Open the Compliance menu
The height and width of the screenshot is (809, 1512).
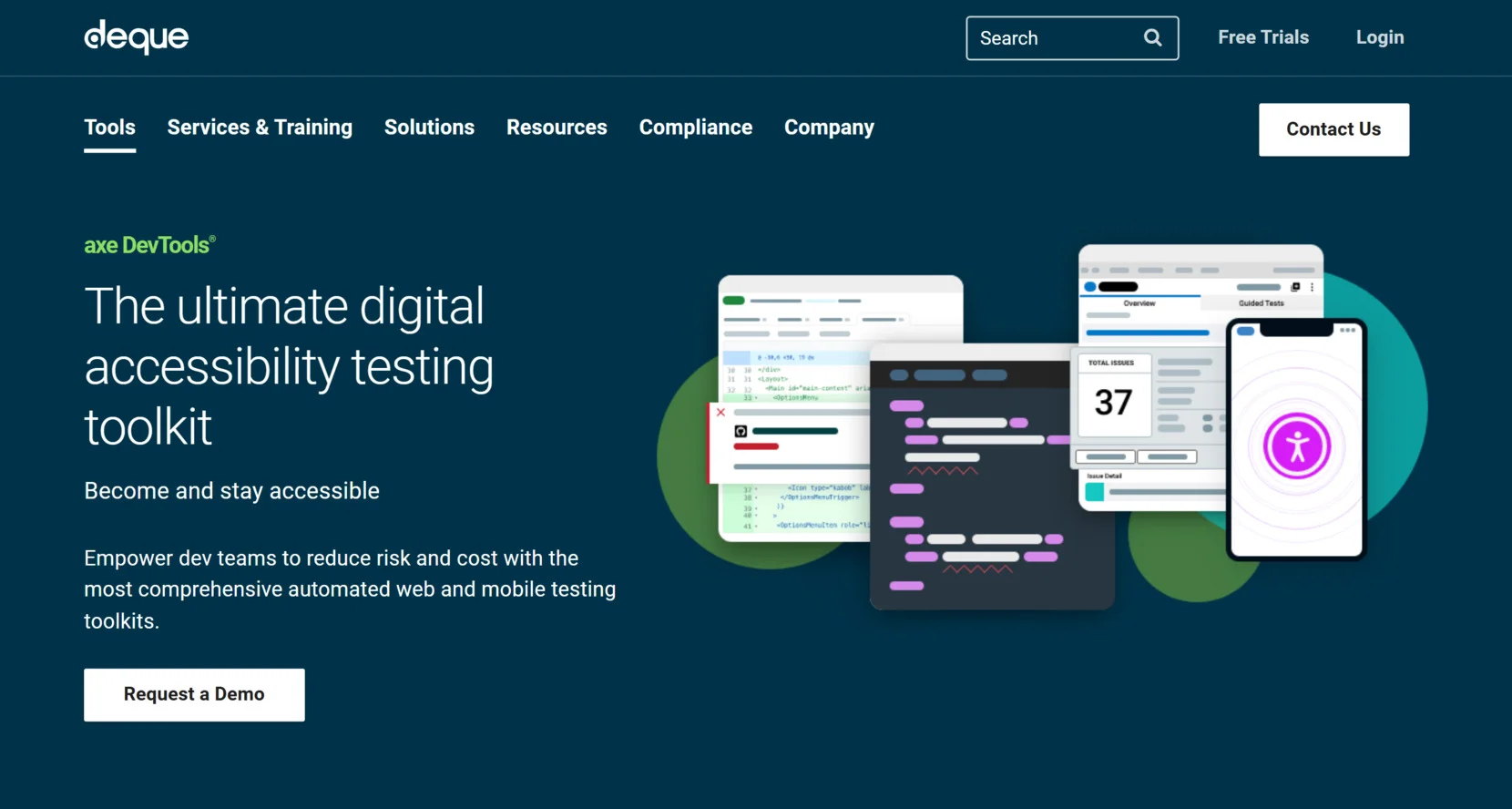pos(696,128)
